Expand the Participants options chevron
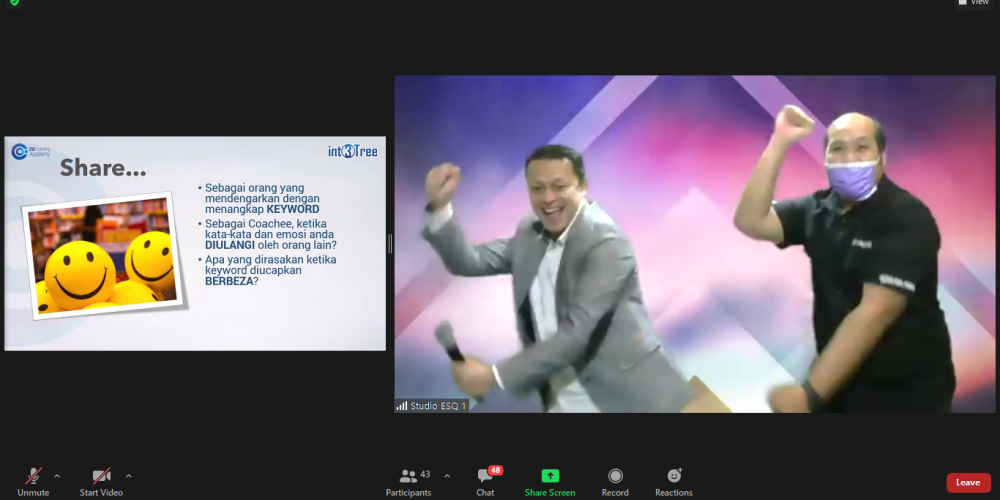1000x500 pixels. [447, 476]
